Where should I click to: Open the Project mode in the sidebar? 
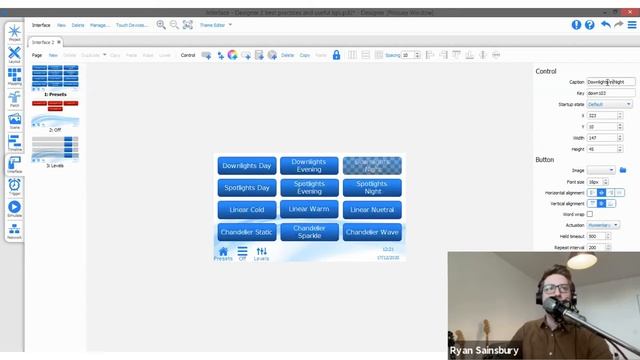14,33
